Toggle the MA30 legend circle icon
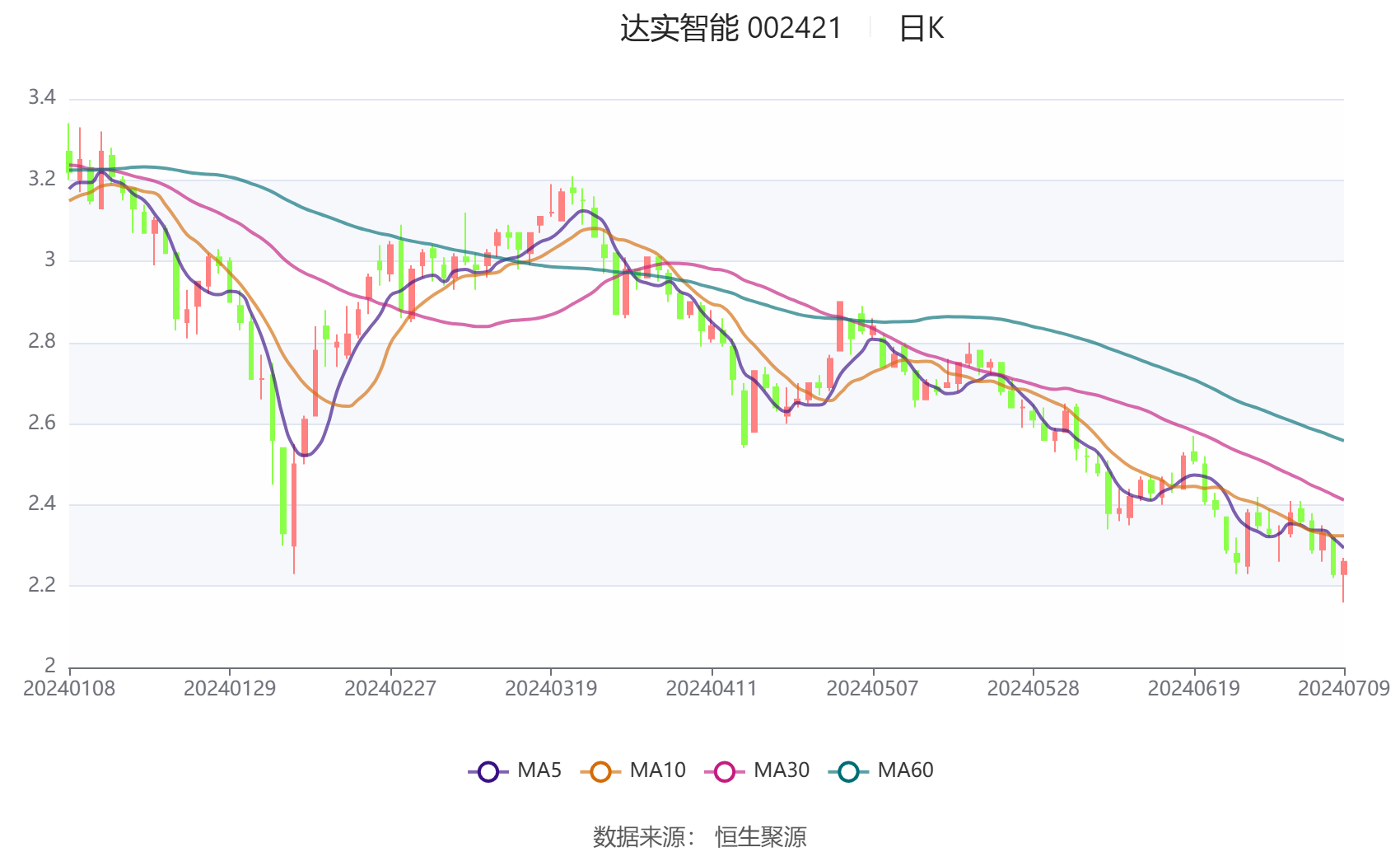 tap(725, 771)
